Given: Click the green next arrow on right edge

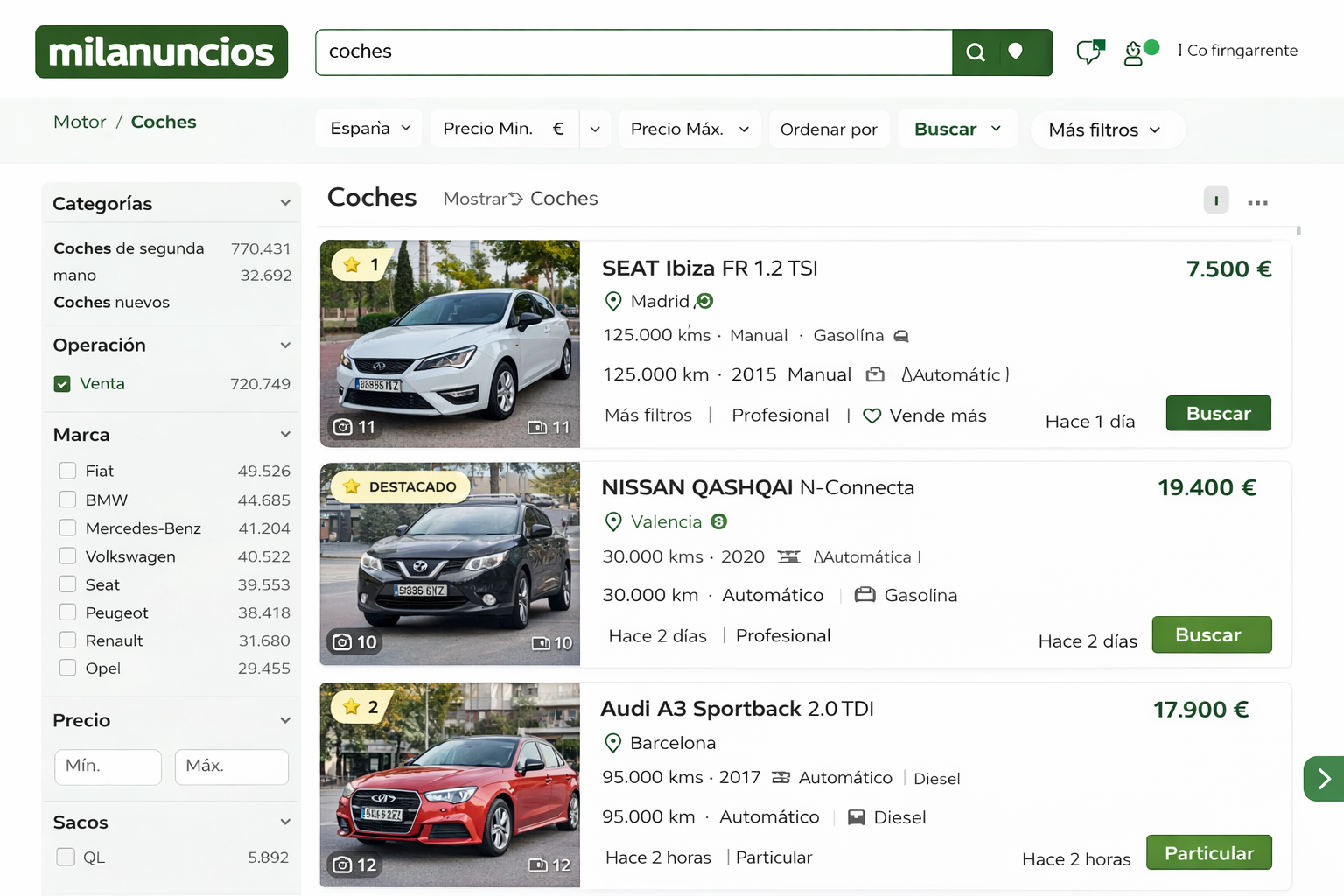Looking at the screenshot, I should [1324, 778].
